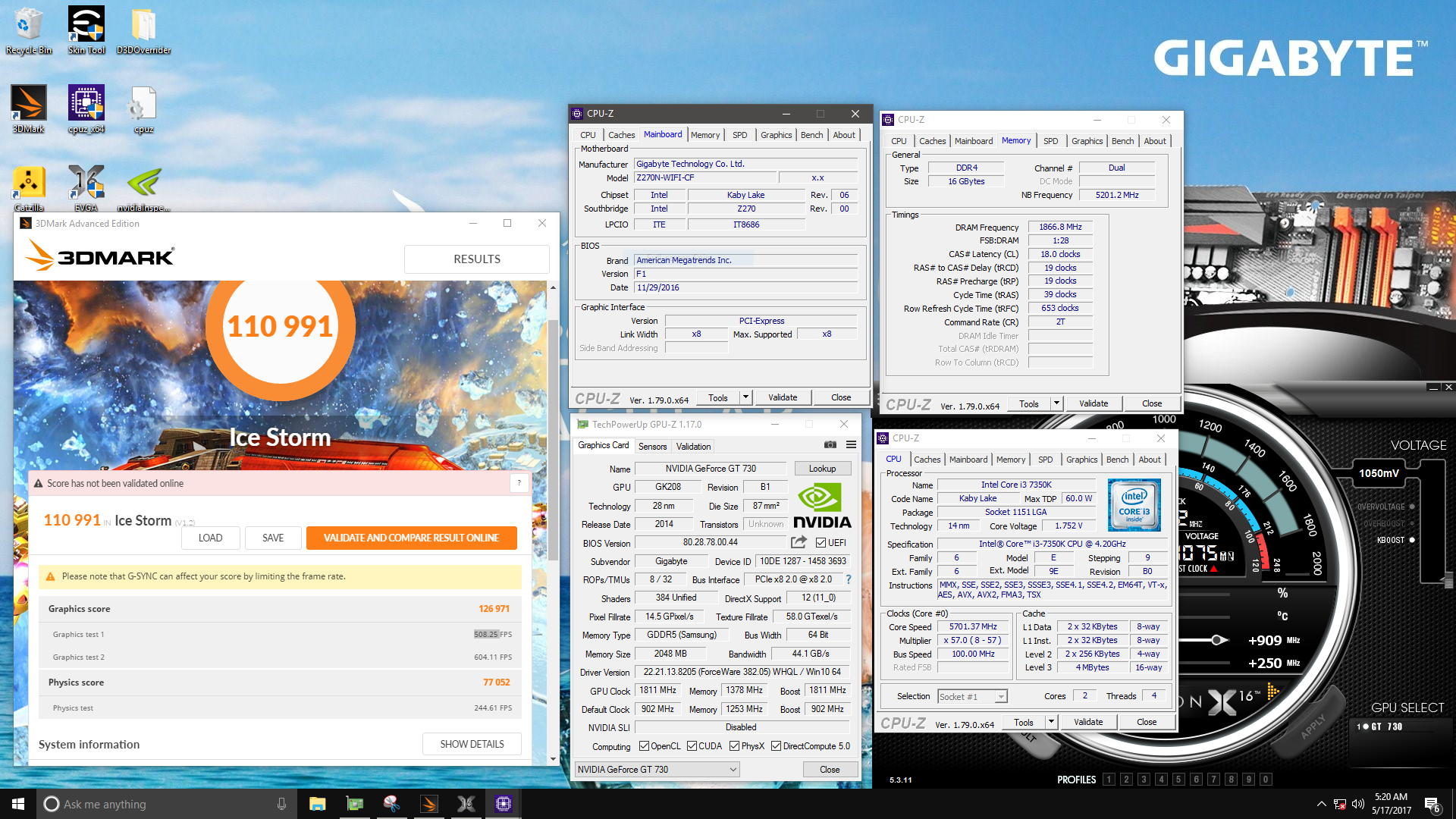
Task: Toggle the CUDA checkbox in GPU-Z
Action: (x=692, y=746)
